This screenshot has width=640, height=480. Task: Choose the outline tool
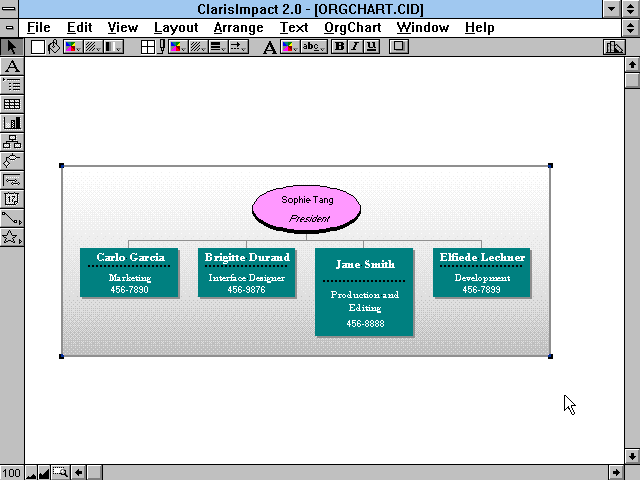[x=12, y=85]
